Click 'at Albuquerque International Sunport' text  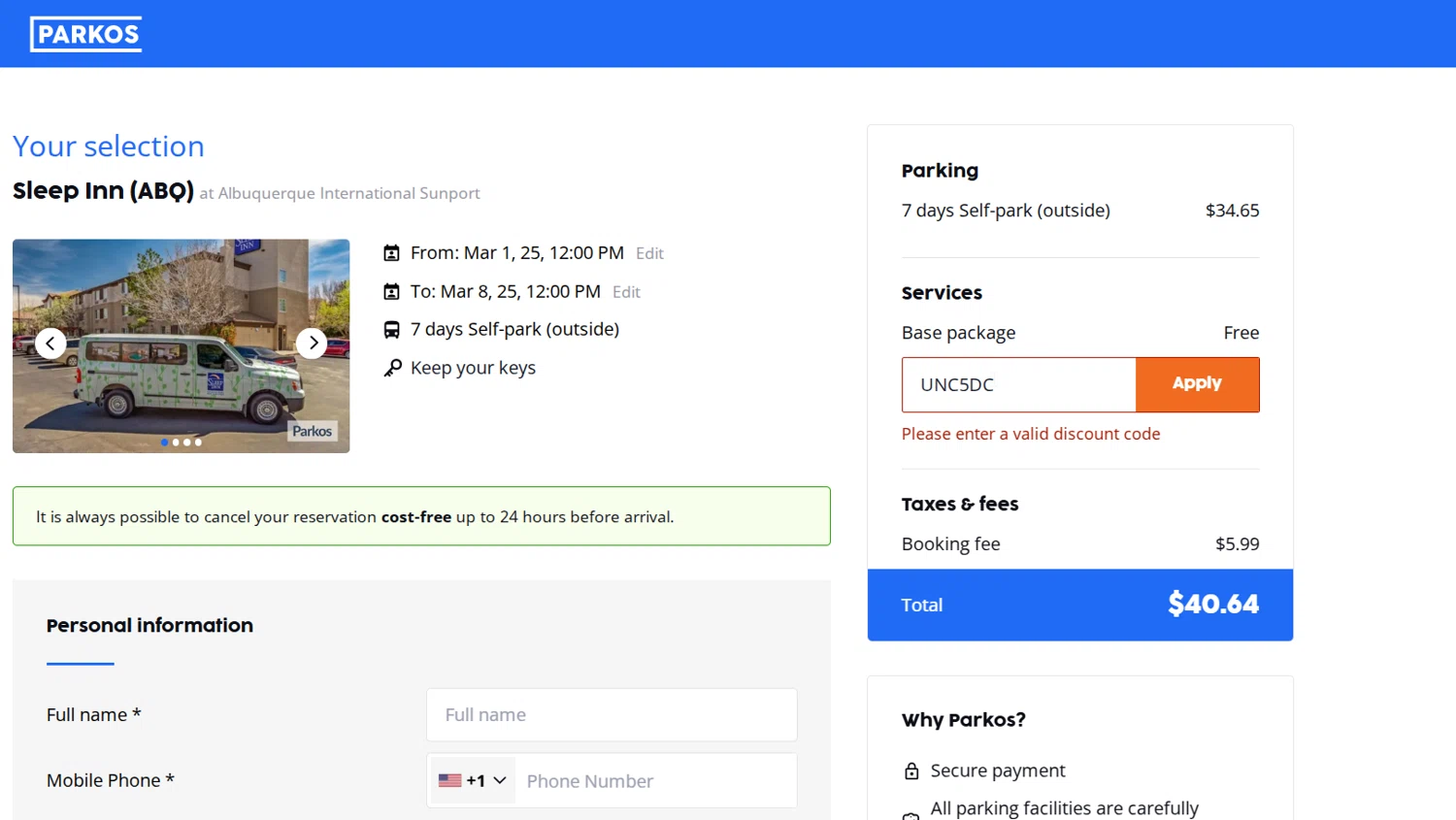340,193
